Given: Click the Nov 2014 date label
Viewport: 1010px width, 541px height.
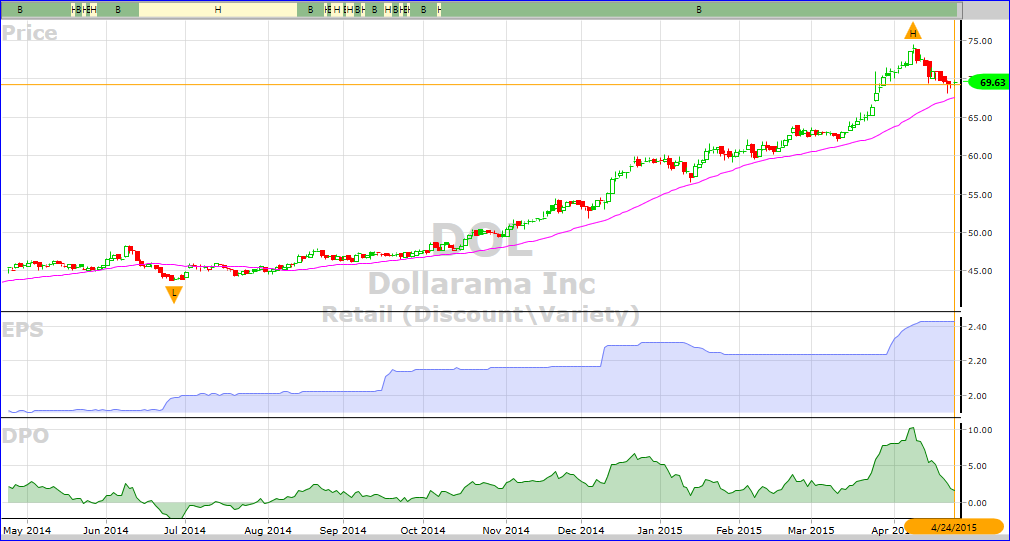Looking at the screenshot, I should click(506, 531).
